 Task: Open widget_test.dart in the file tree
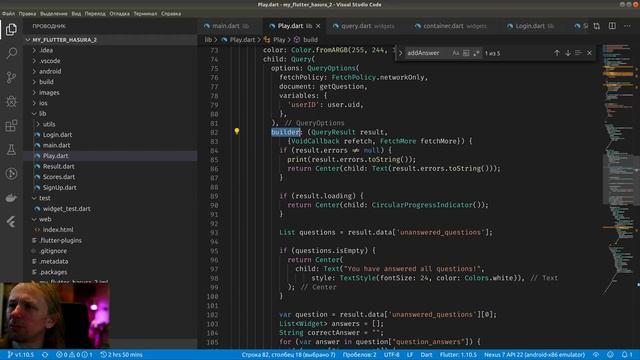(110, 209)
